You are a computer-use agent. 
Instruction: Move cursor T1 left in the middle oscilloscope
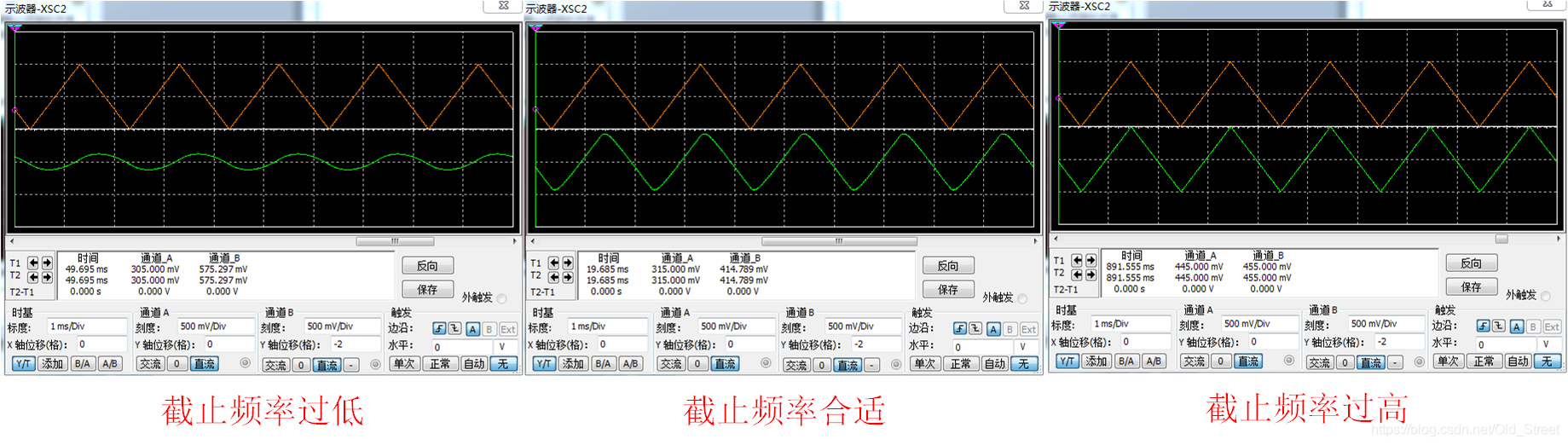554,263
